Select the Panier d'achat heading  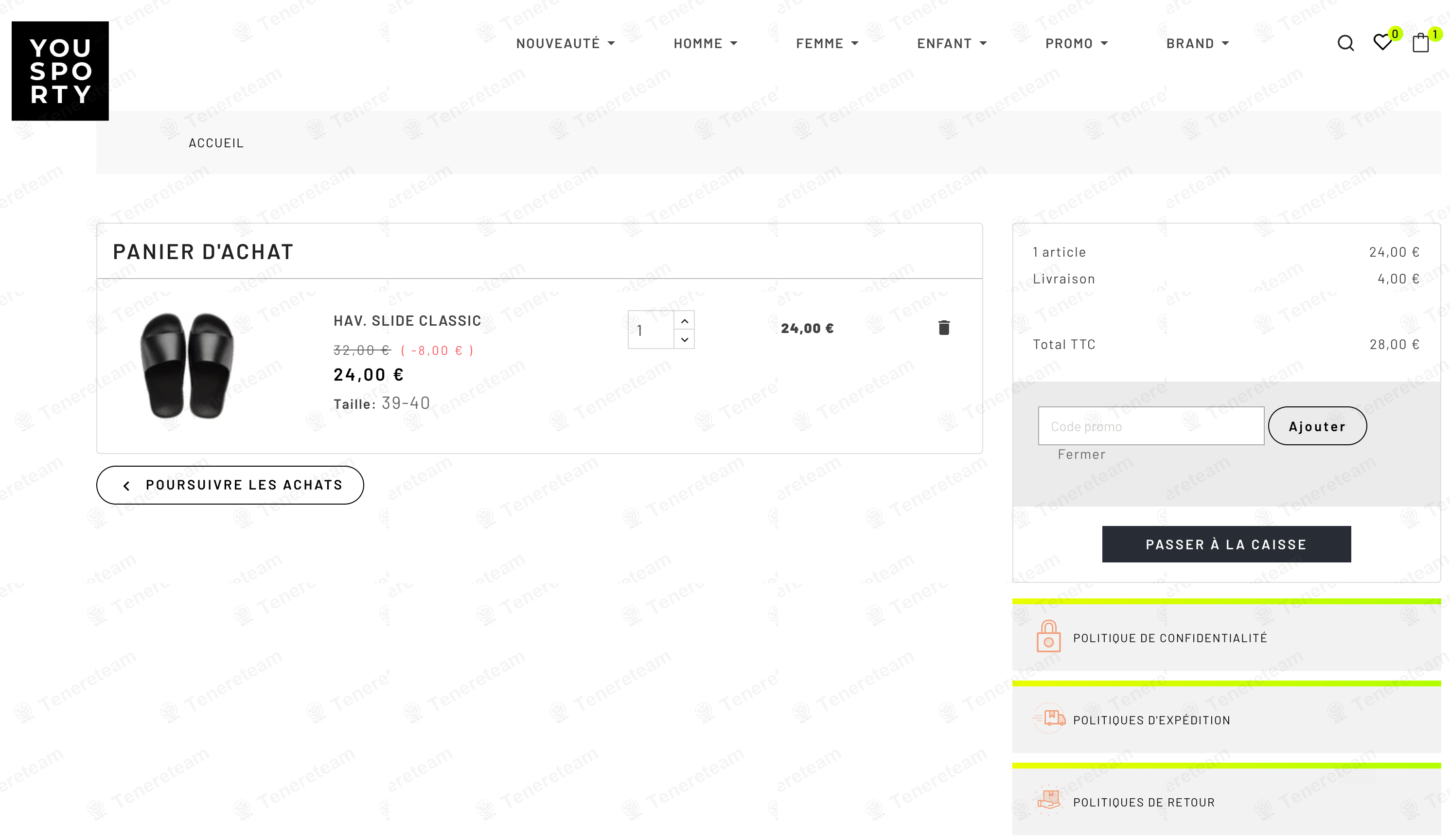pyautogui.click(x=203, y=252)
